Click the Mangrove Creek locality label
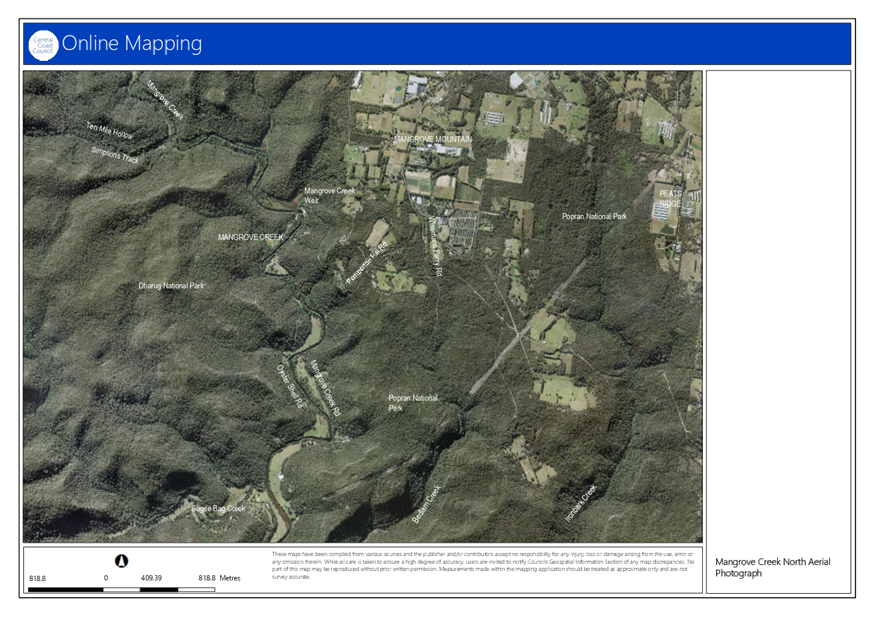 pos(252,237)
